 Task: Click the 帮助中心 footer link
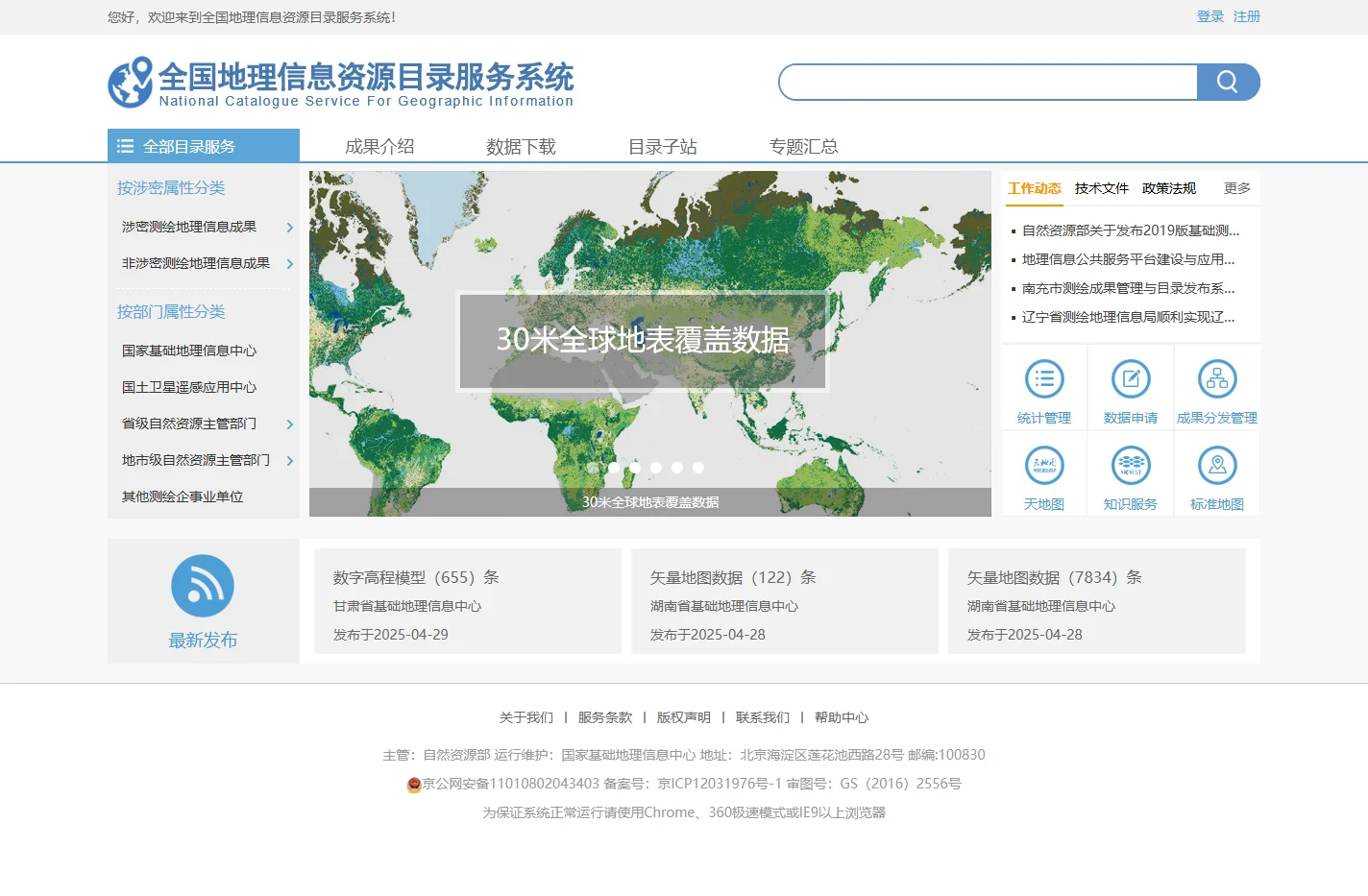click(x=842, y=717)
